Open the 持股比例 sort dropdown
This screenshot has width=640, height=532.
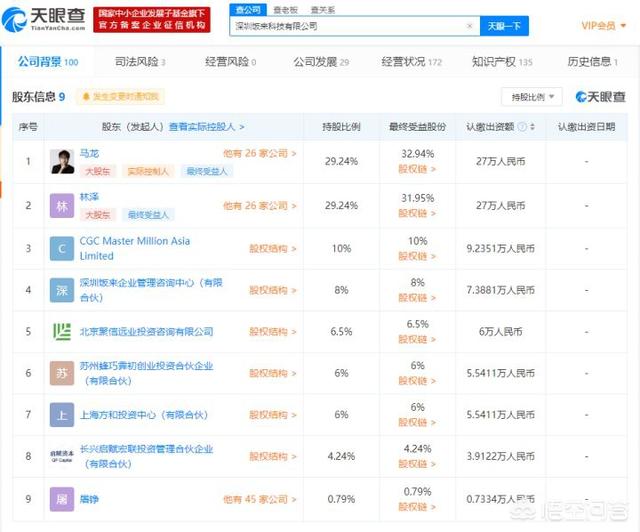click(x=532, y=97)
